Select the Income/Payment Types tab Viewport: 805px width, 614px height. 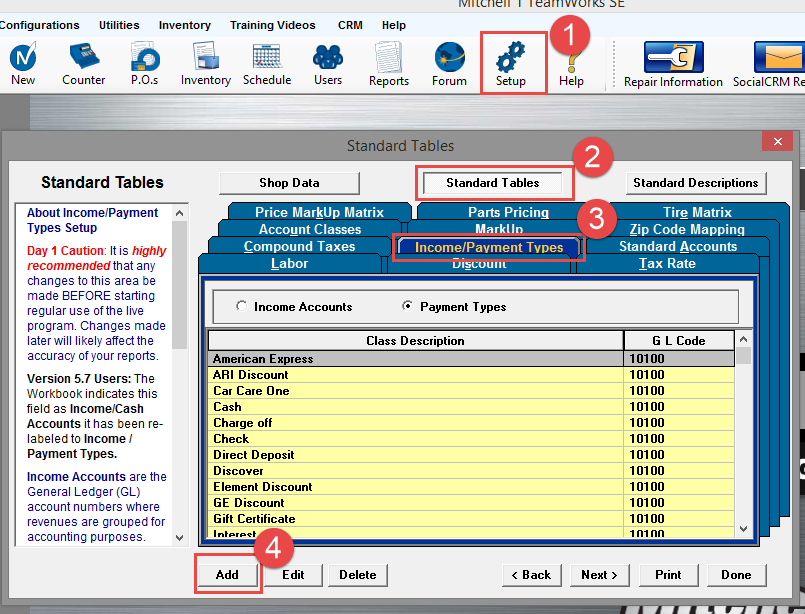point(489,247)
